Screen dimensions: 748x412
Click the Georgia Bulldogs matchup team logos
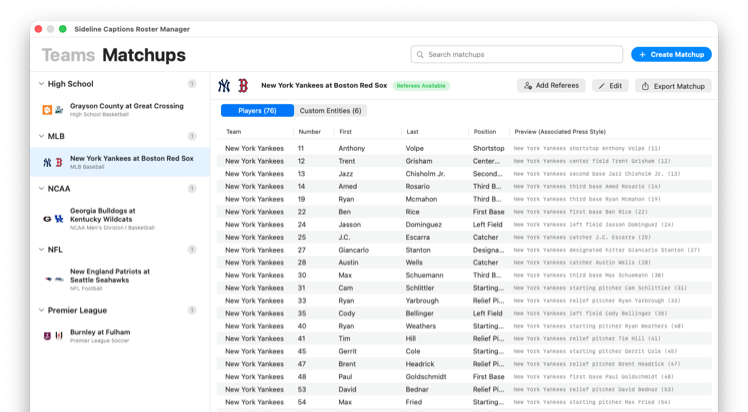(x=52, y=218)
